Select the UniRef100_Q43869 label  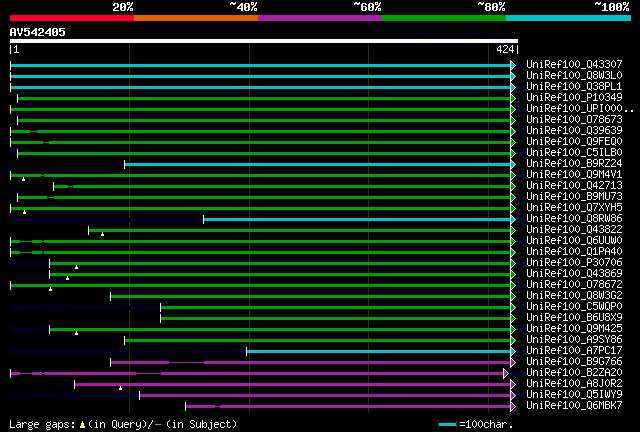[x=574, y=274]
